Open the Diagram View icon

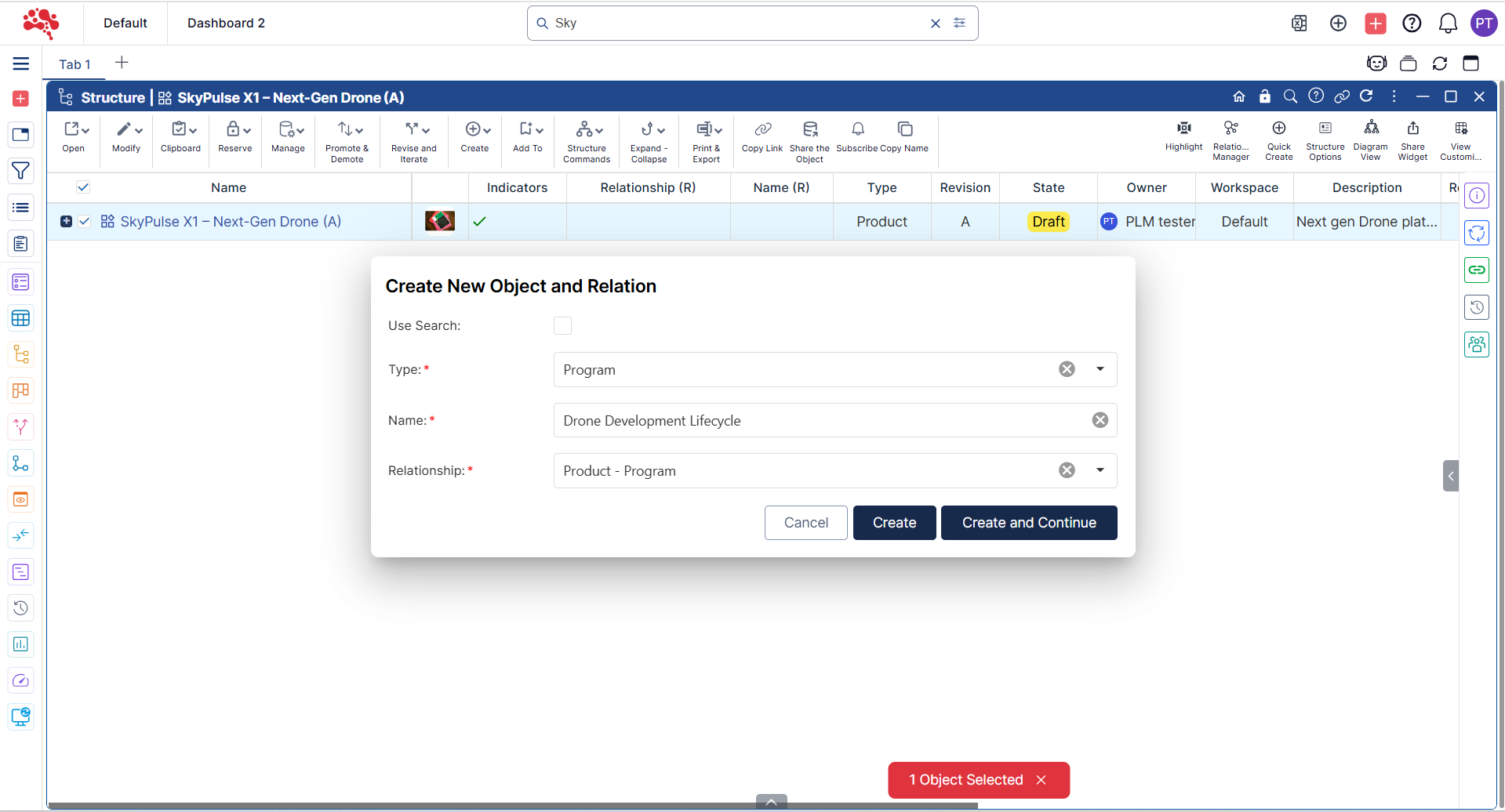1370,129
